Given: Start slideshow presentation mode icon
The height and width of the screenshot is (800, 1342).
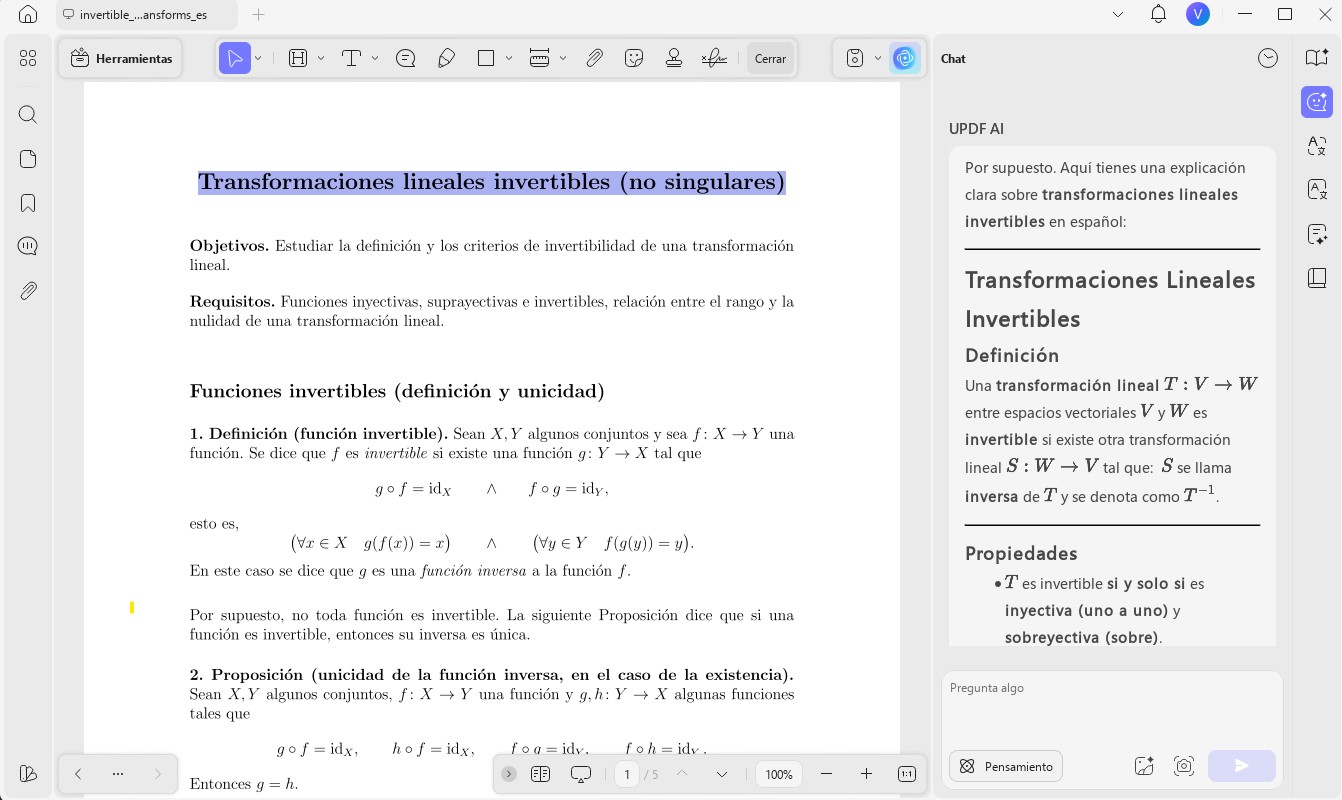Looking at the screenshot, I should point(581,774).
